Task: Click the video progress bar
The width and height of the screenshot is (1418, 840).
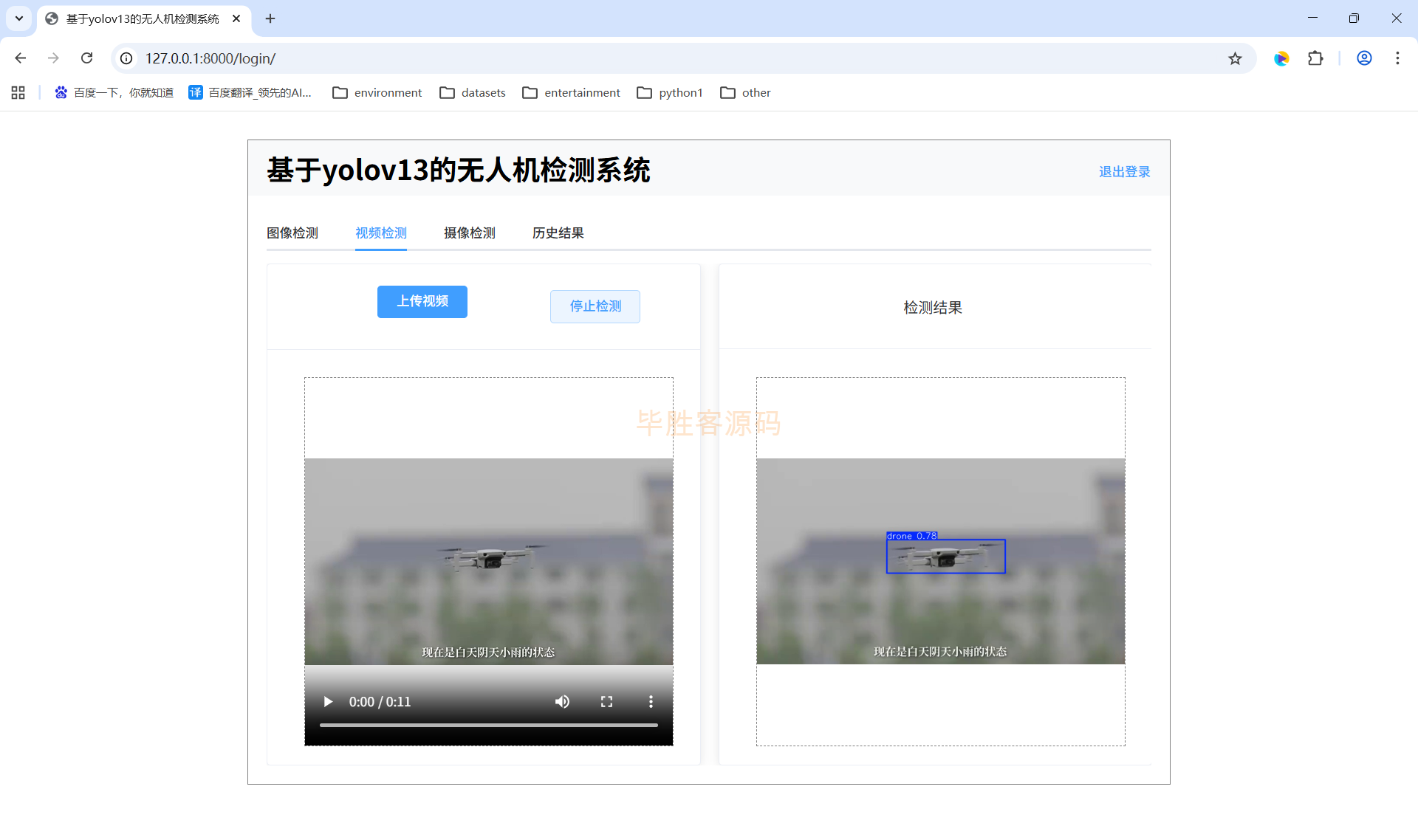Action: (488, 725)
